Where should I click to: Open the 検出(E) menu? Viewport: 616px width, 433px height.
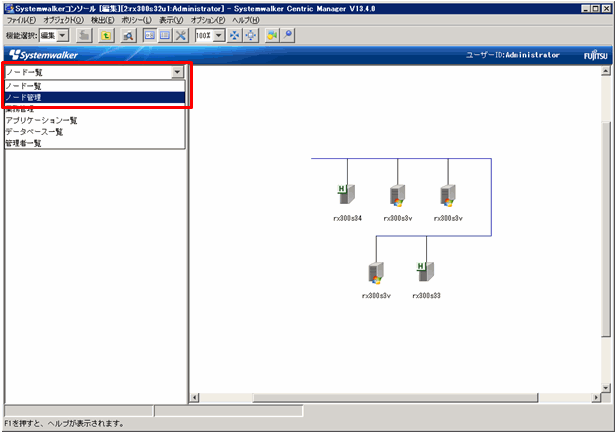[103, 20]
